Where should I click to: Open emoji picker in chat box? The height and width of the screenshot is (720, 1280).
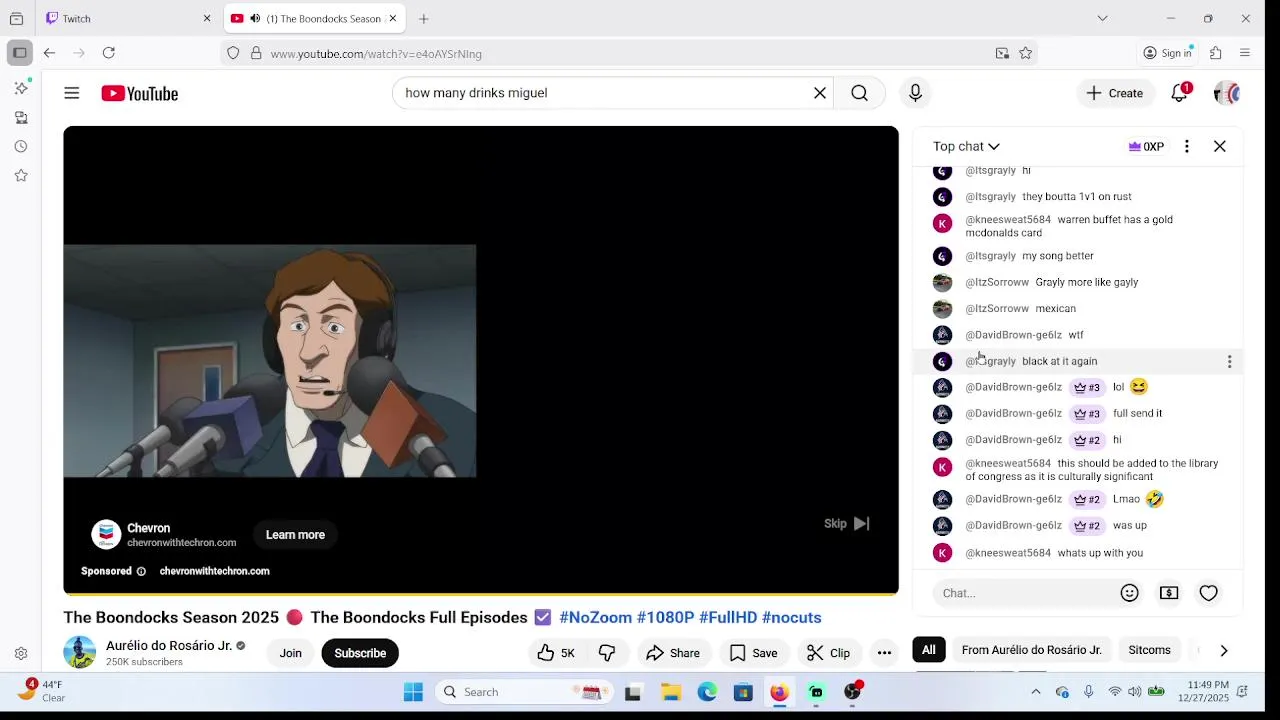tap(1130, 593)
